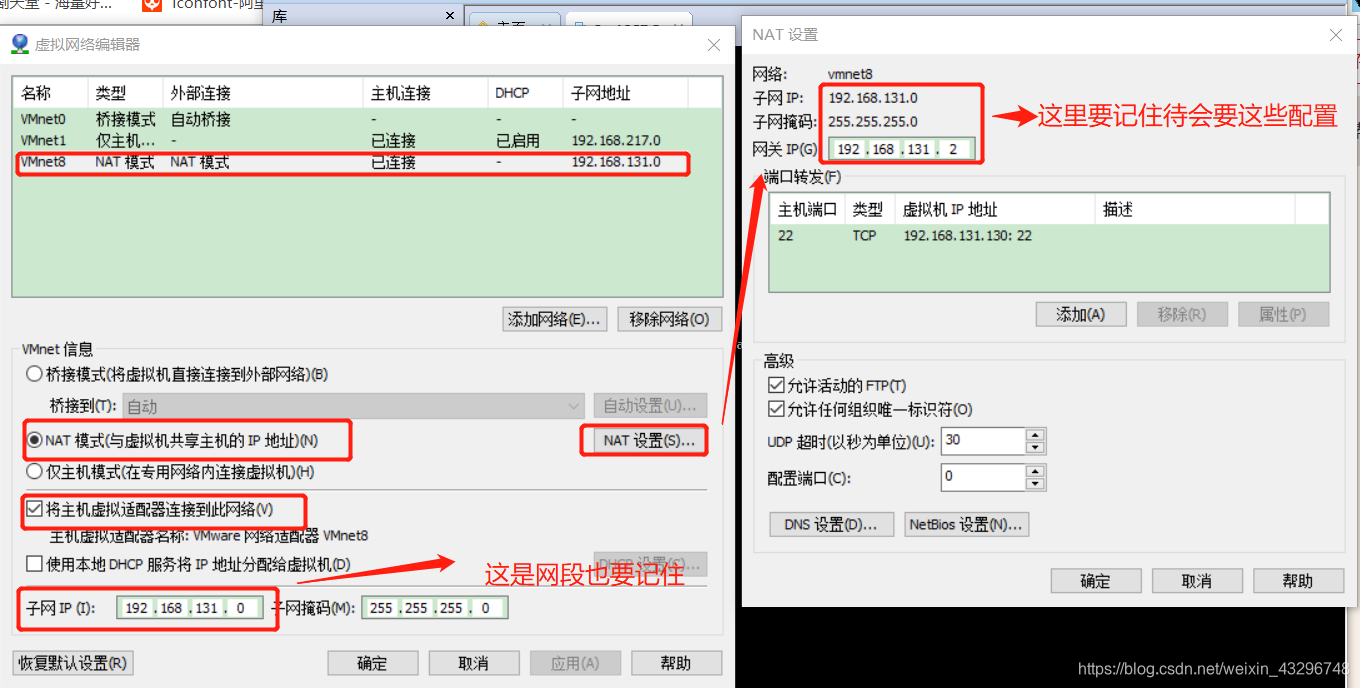Click the subnet IP input field
This screenshot has height=688, width=1360.
(189, 608)
